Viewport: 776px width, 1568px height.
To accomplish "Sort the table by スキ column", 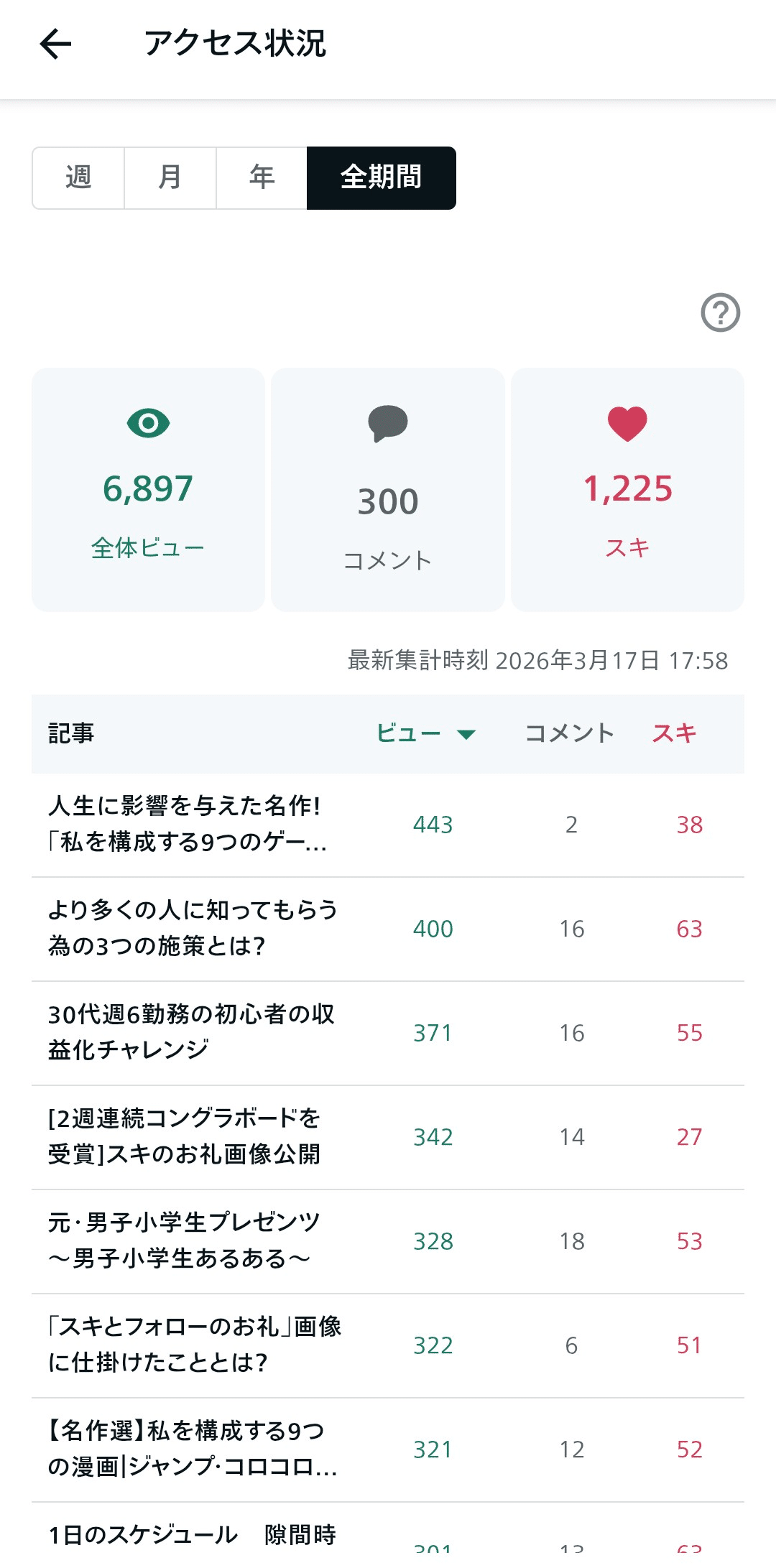I will coord(674,733).
